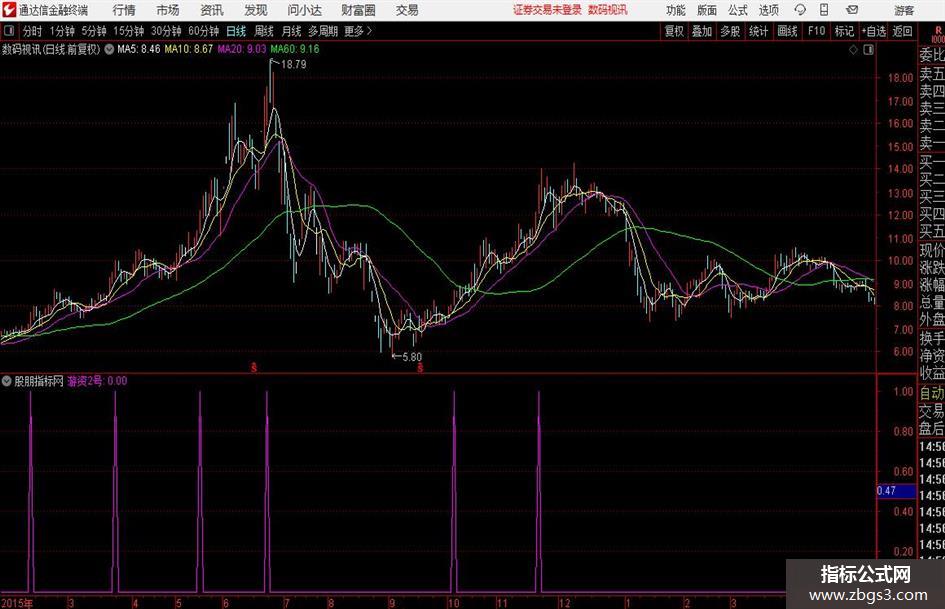Switch to 周线 weekly period
Image resolution: width=945 pixels, height=609 pixels.
click(263, 31)
